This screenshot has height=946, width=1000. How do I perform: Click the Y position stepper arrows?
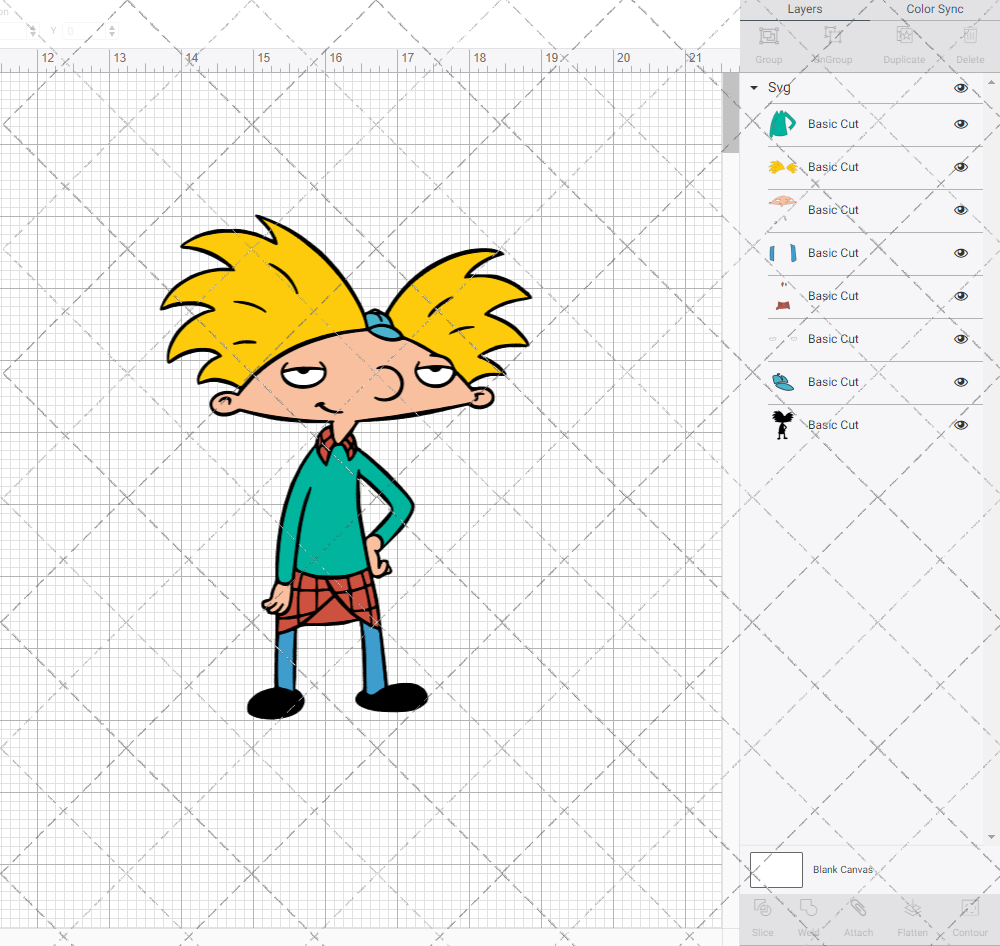tap(112, 31)
